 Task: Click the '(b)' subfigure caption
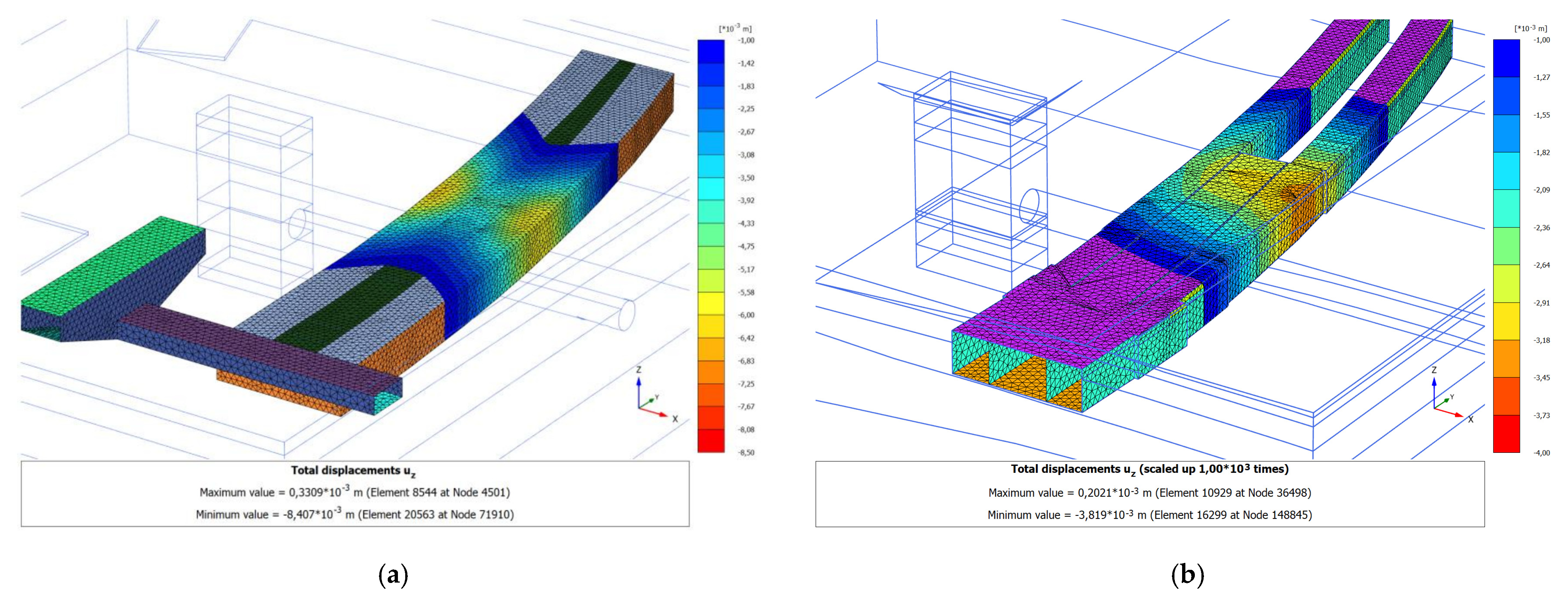tap(1188, 575)
